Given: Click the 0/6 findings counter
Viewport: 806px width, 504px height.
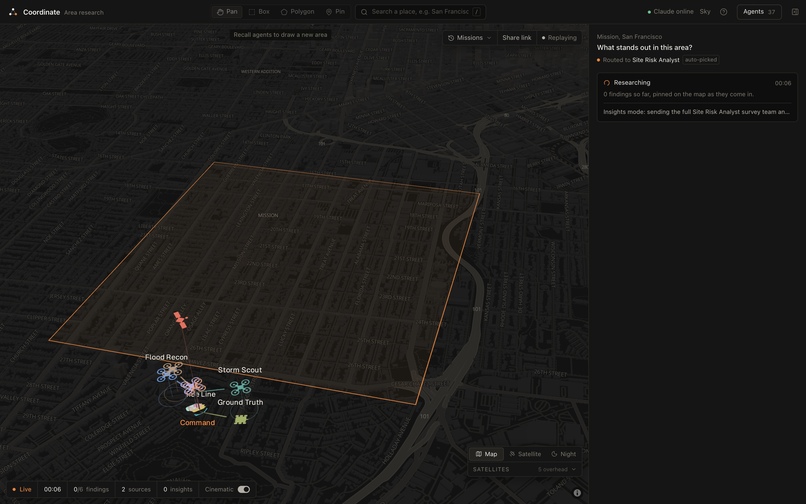Looking at the screenshot, I should (x=91, y=489).
